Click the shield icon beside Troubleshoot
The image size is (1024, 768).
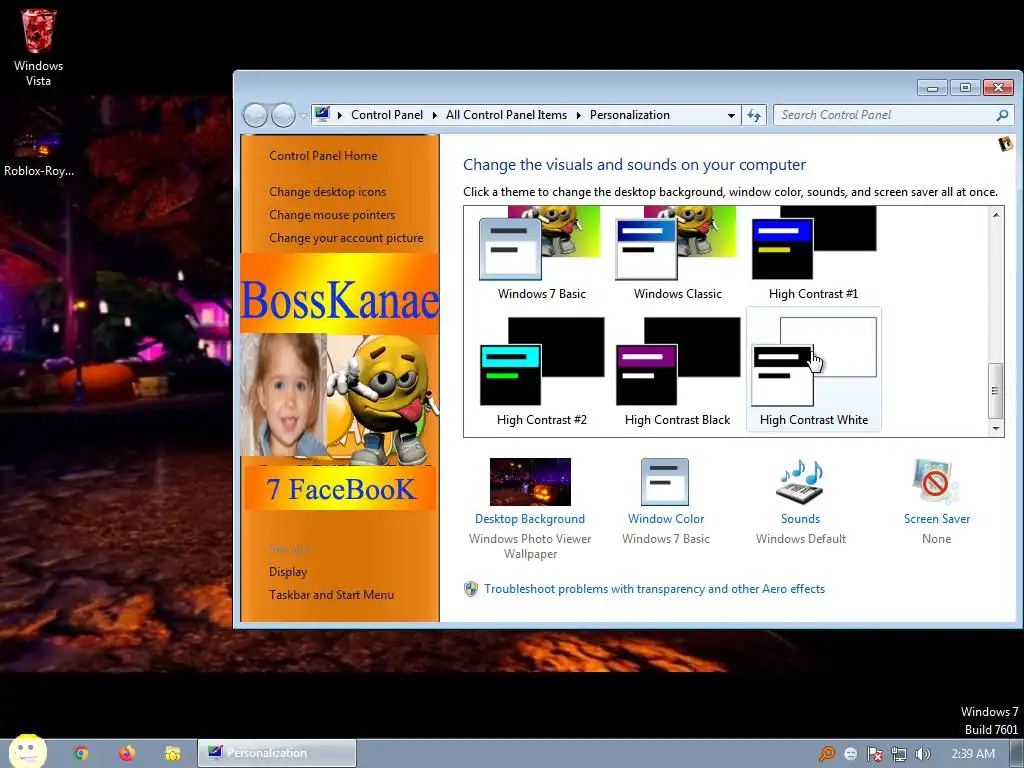pyautogui.click(x=471, y=589)
